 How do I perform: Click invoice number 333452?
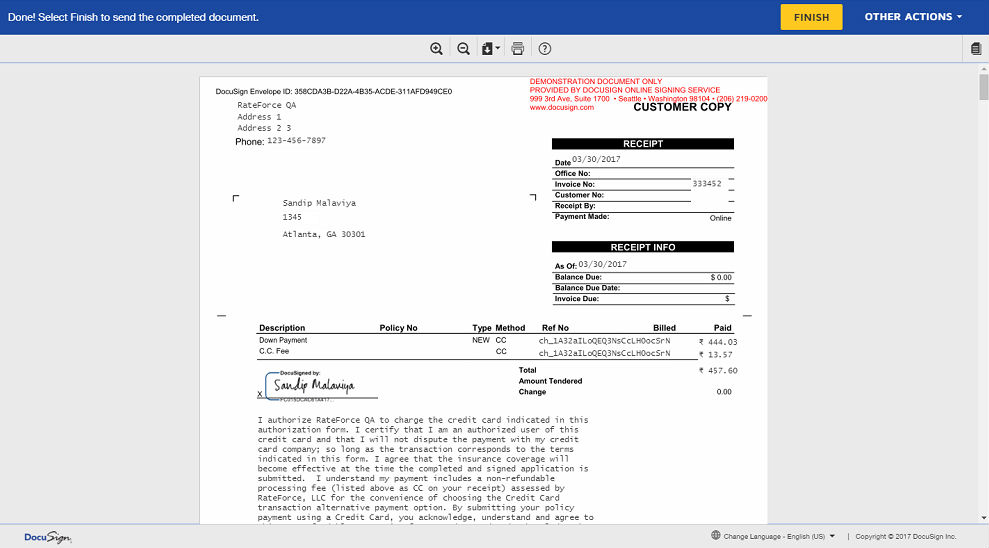[x=706, y=184]
